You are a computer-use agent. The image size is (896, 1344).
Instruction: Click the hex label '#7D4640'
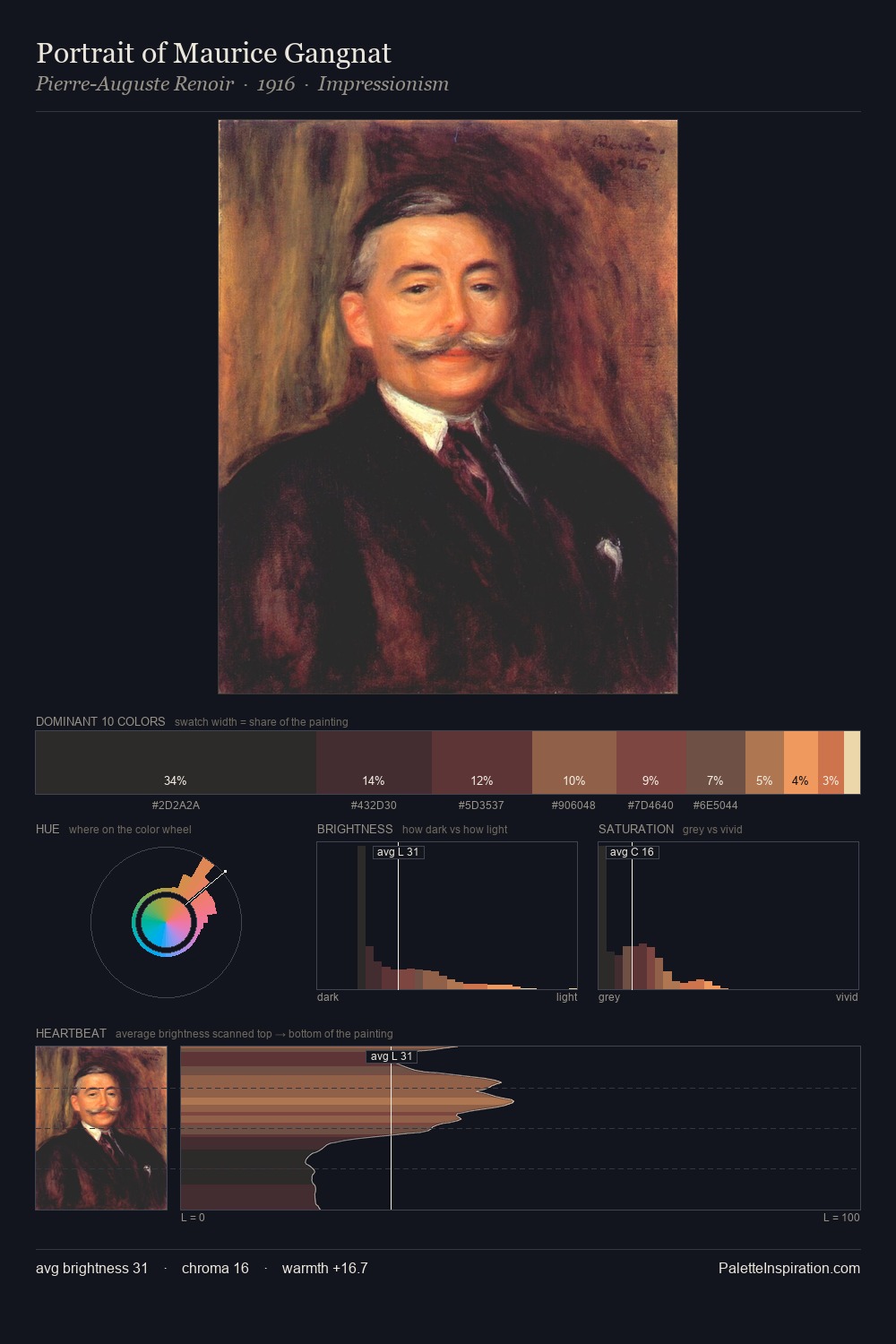pyautogui.click(x=650, y=806)
